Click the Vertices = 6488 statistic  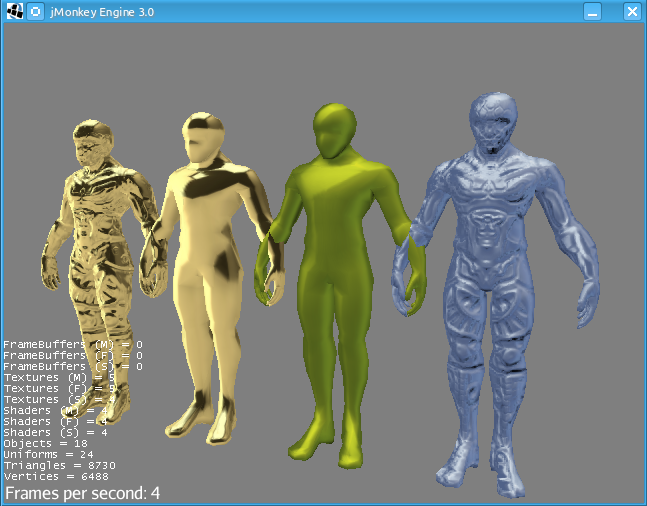tap(55, 477)
